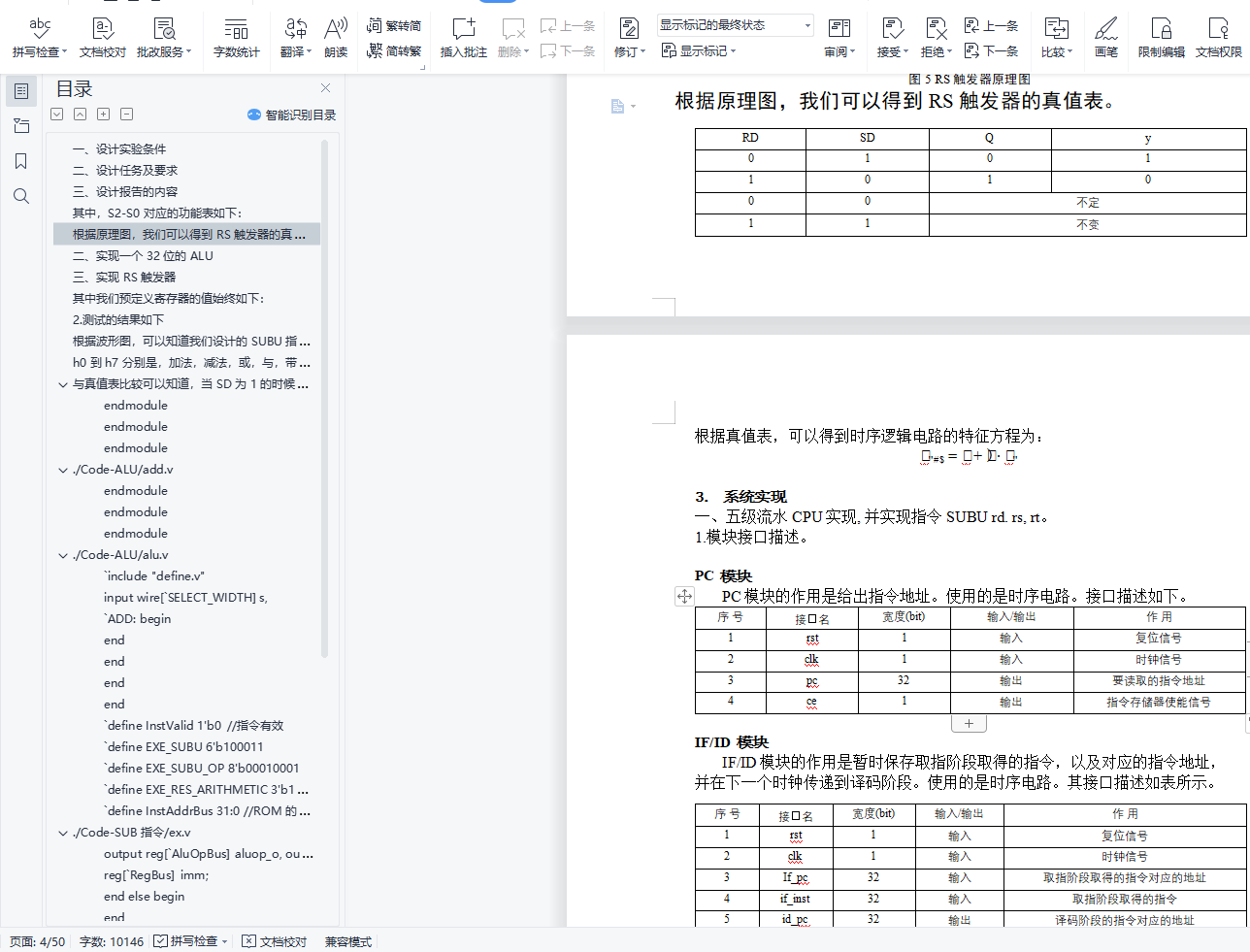Click page indicator 页面: 4/50

pos(38,941)
